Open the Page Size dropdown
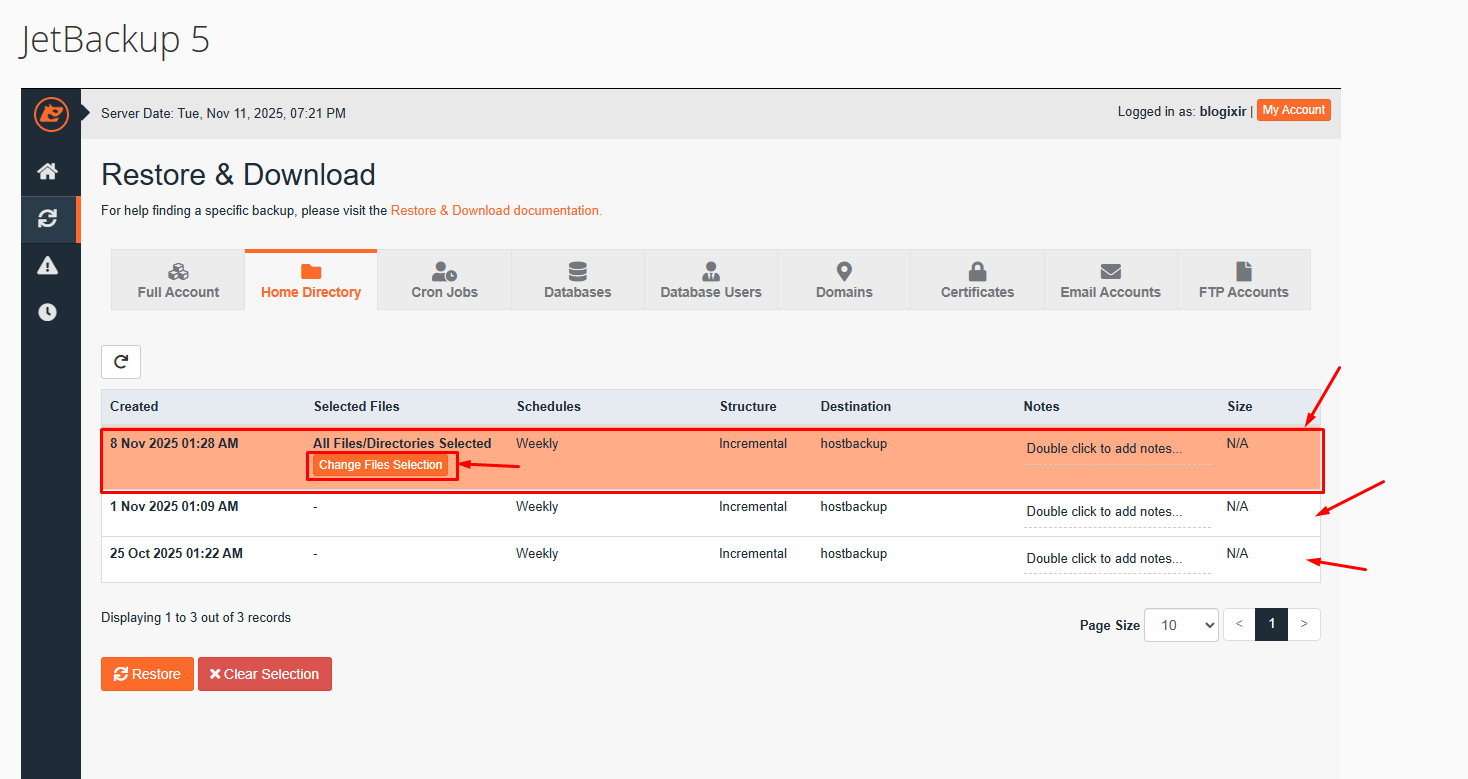The height and width of the screenshot is (779, 1468). [x=1181, y=625]
